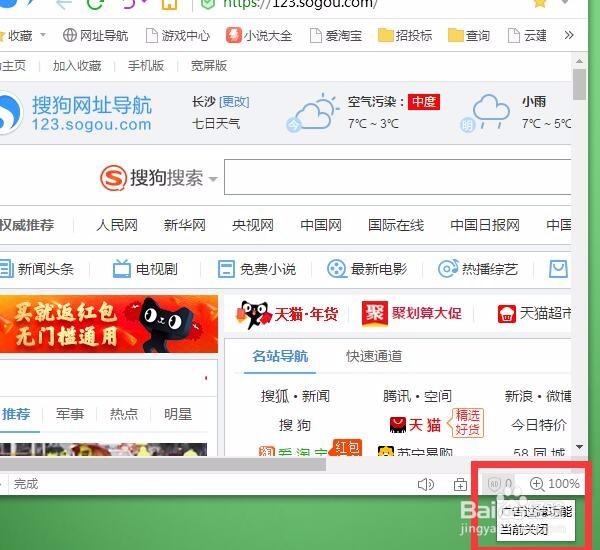Click the 手机版 link
The width and height of the screenshot is (600, 550).
[146, 66]
